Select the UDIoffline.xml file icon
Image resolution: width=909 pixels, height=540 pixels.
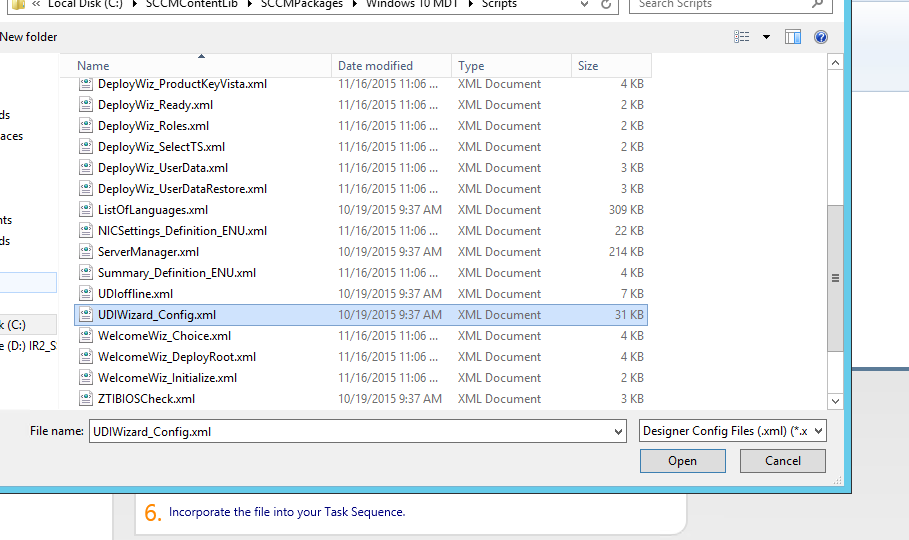86,293
